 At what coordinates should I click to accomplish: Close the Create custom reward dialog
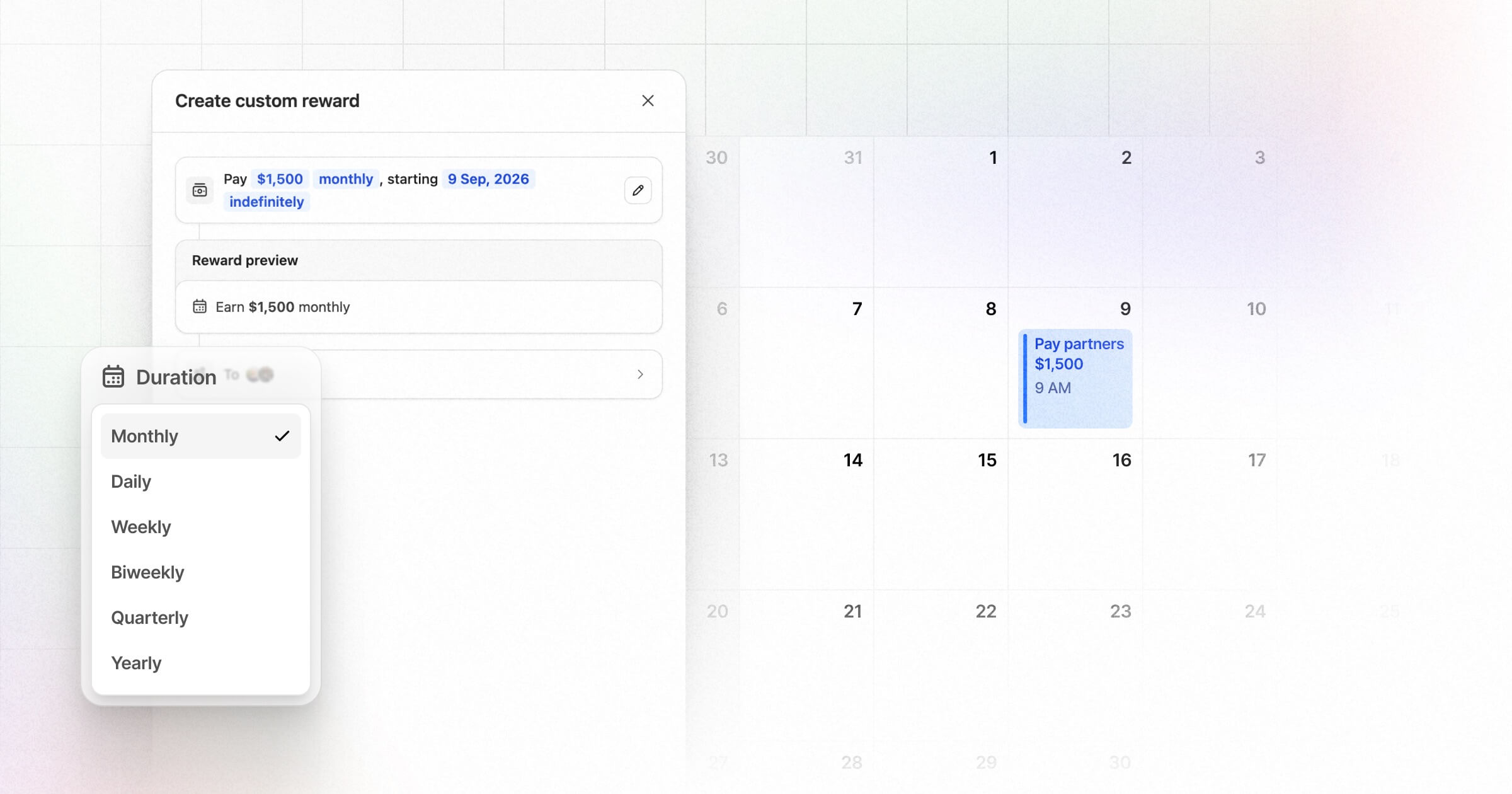pyautogui.click(x=648, y=101)
